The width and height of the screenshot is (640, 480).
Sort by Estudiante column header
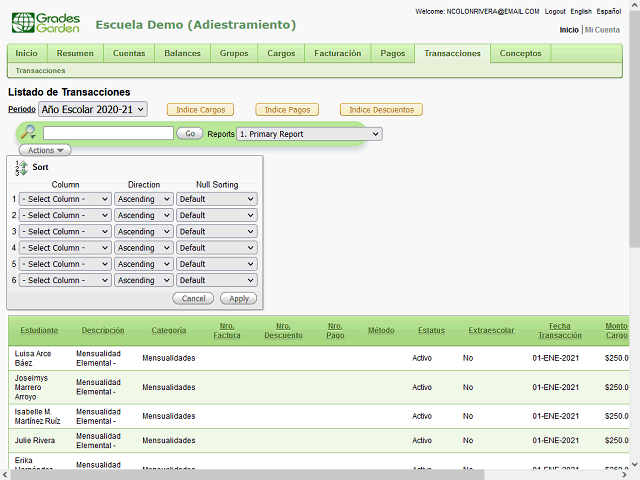pos(39,330)
